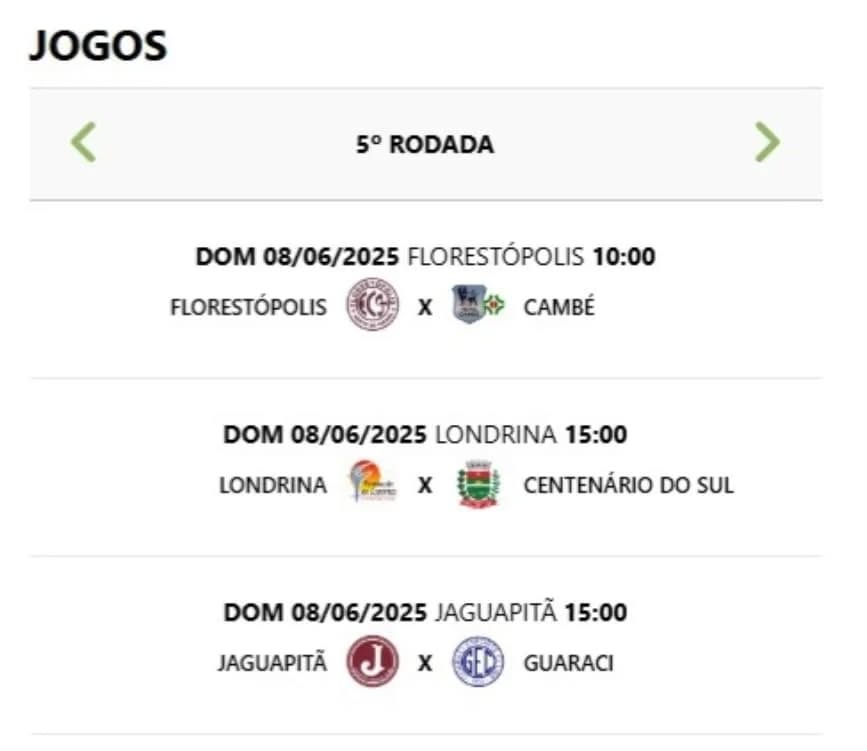This screenshot has height=751, width=867.
Task: Click the Florestópolis team crest
Action: 372,305
